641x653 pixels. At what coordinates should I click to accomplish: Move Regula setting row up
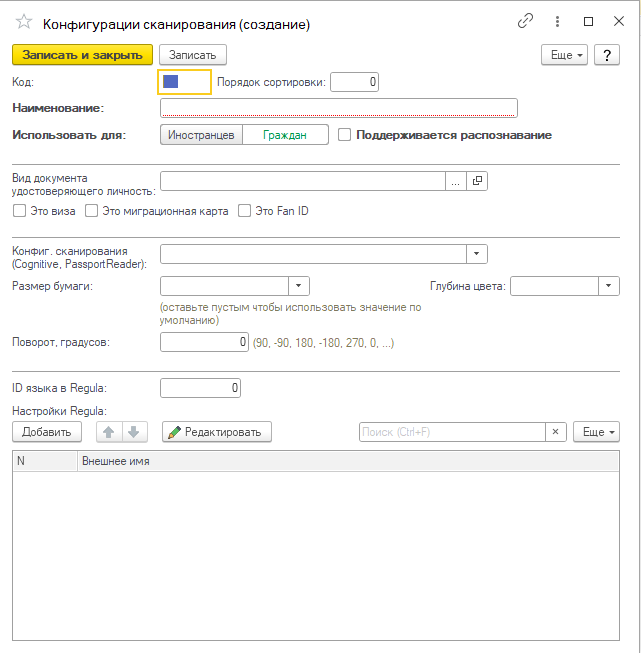coord(109,432)
